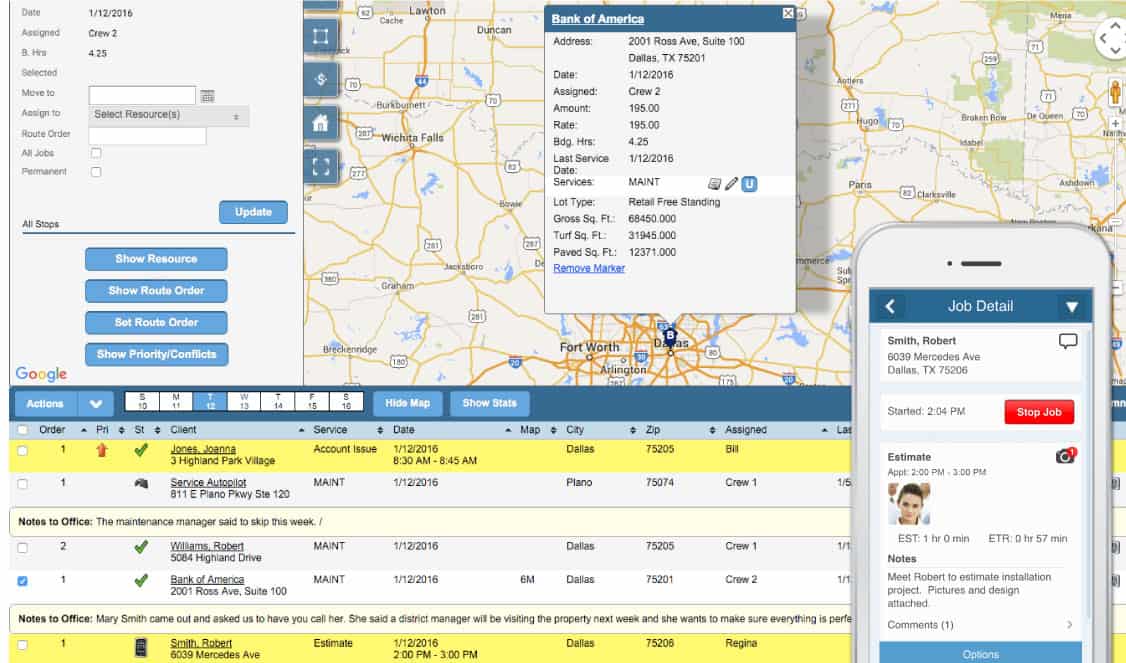Click the Show Route Order button

coord(156,291)
